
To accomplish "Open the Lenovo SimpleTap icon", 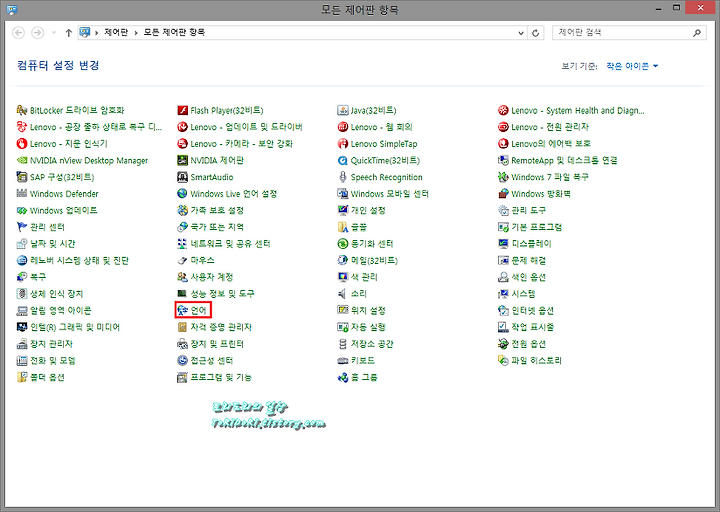I will [x=343, y=144].
